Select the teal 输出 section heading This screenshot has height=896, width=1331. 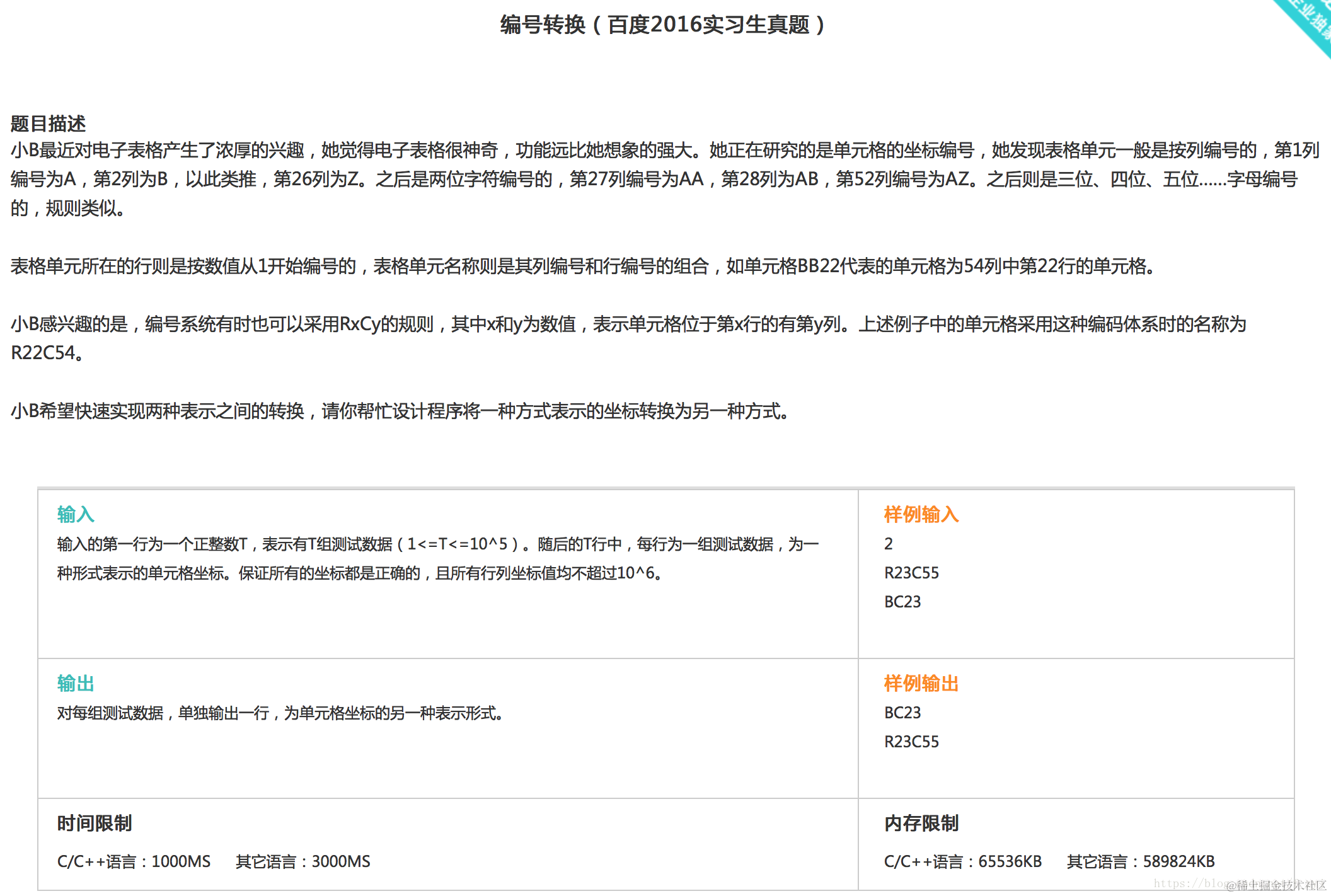[x=76, y=683]
